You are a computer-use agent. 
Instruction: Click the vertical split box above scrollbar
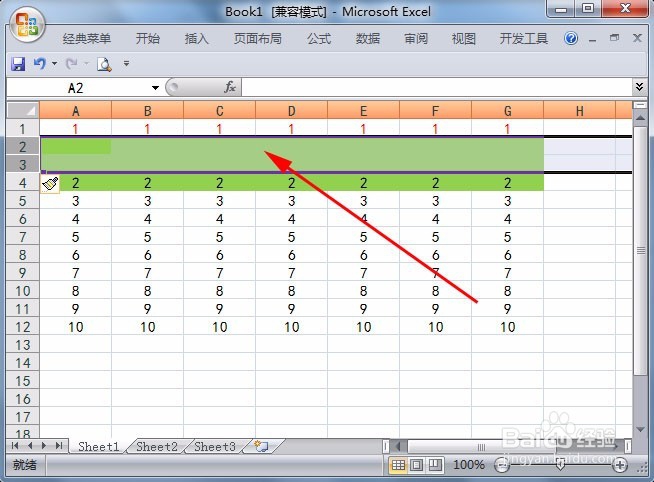(x=640, y=105)
